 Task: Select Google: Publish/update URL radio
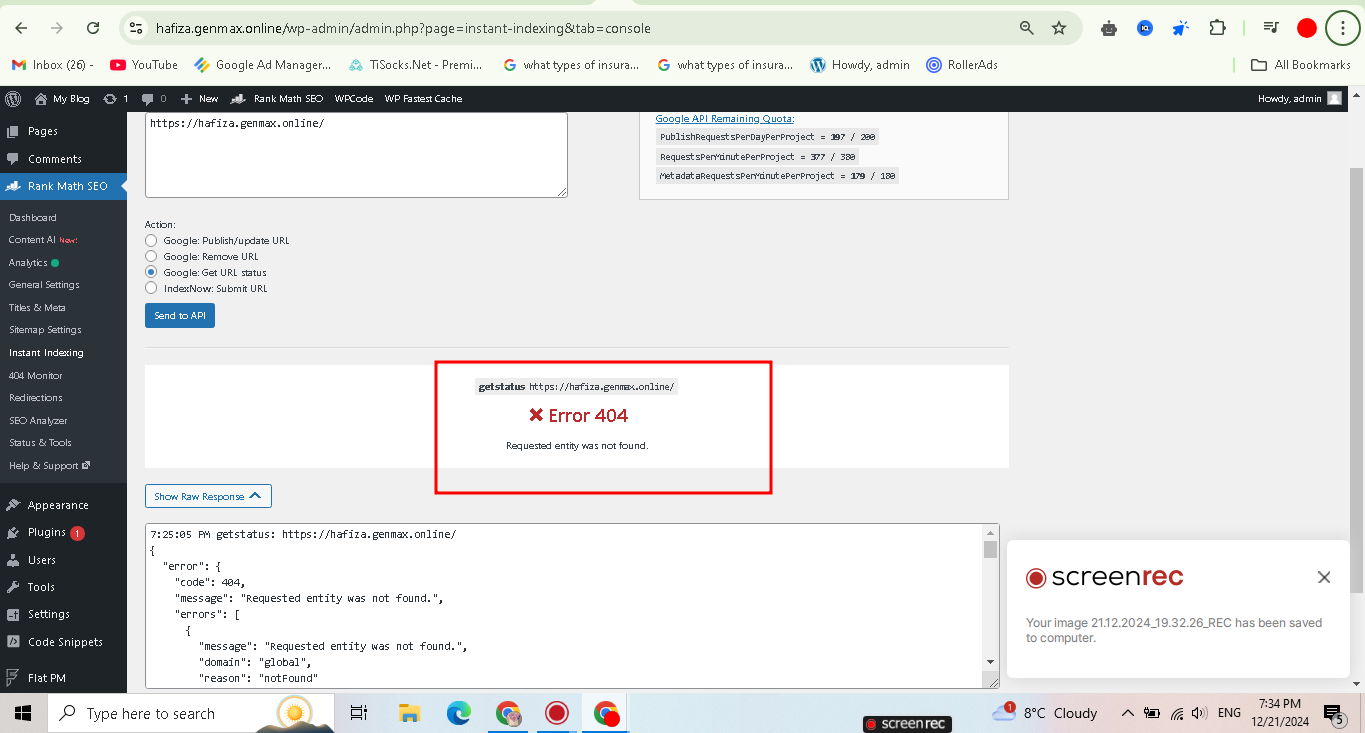[x=151, y=241]
